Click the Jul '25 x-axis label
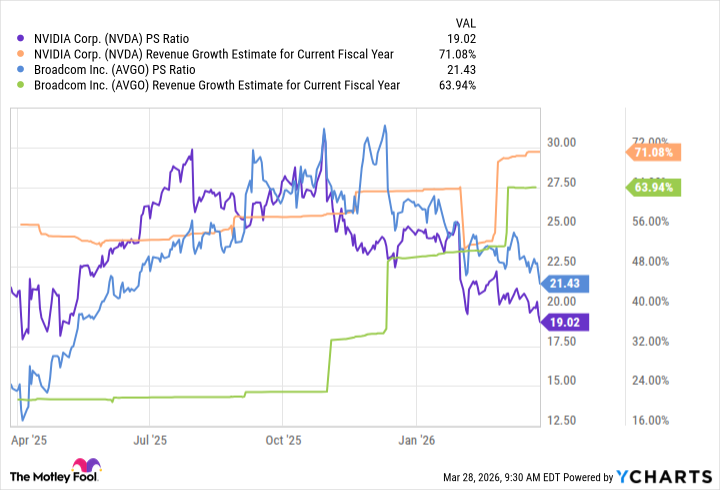 (x=147, y=438)
